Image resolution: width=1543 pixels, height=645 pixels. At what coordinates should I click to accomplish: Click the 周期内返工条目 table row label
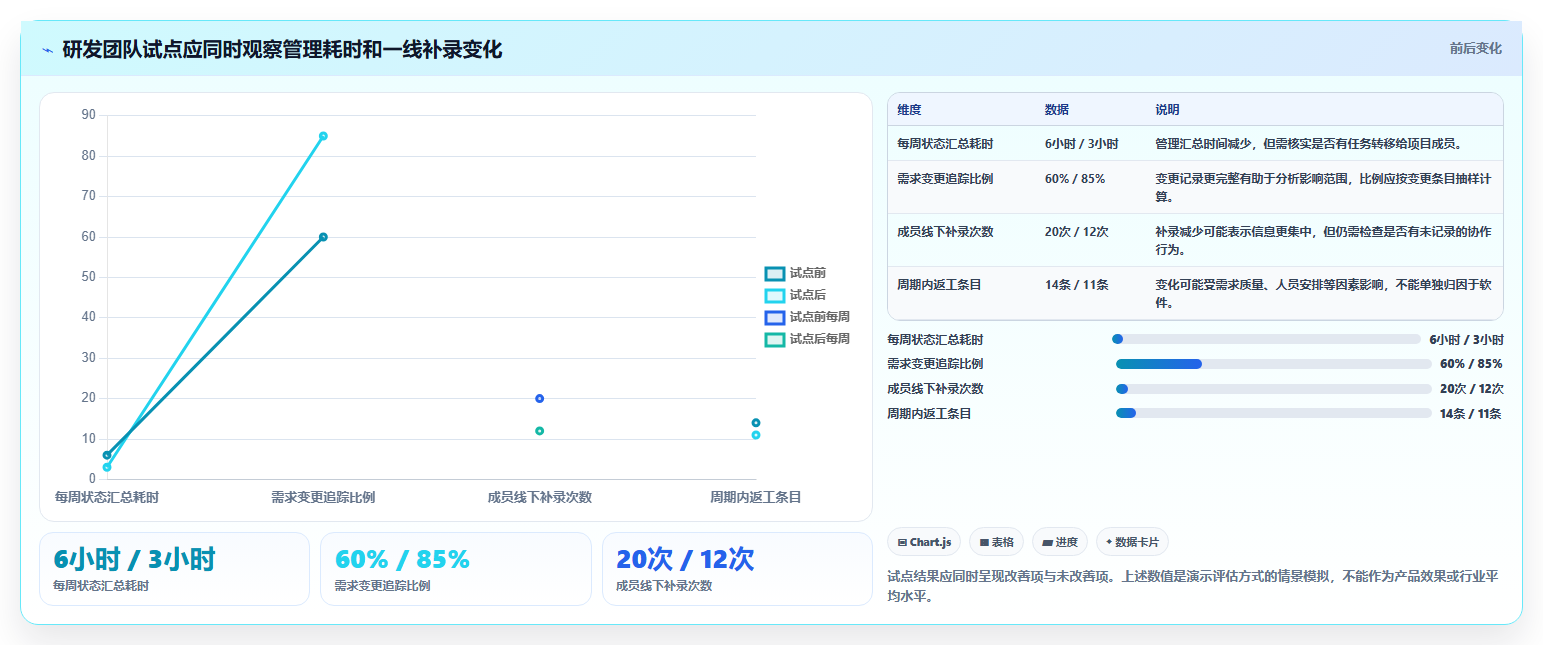tap(939, 285)
